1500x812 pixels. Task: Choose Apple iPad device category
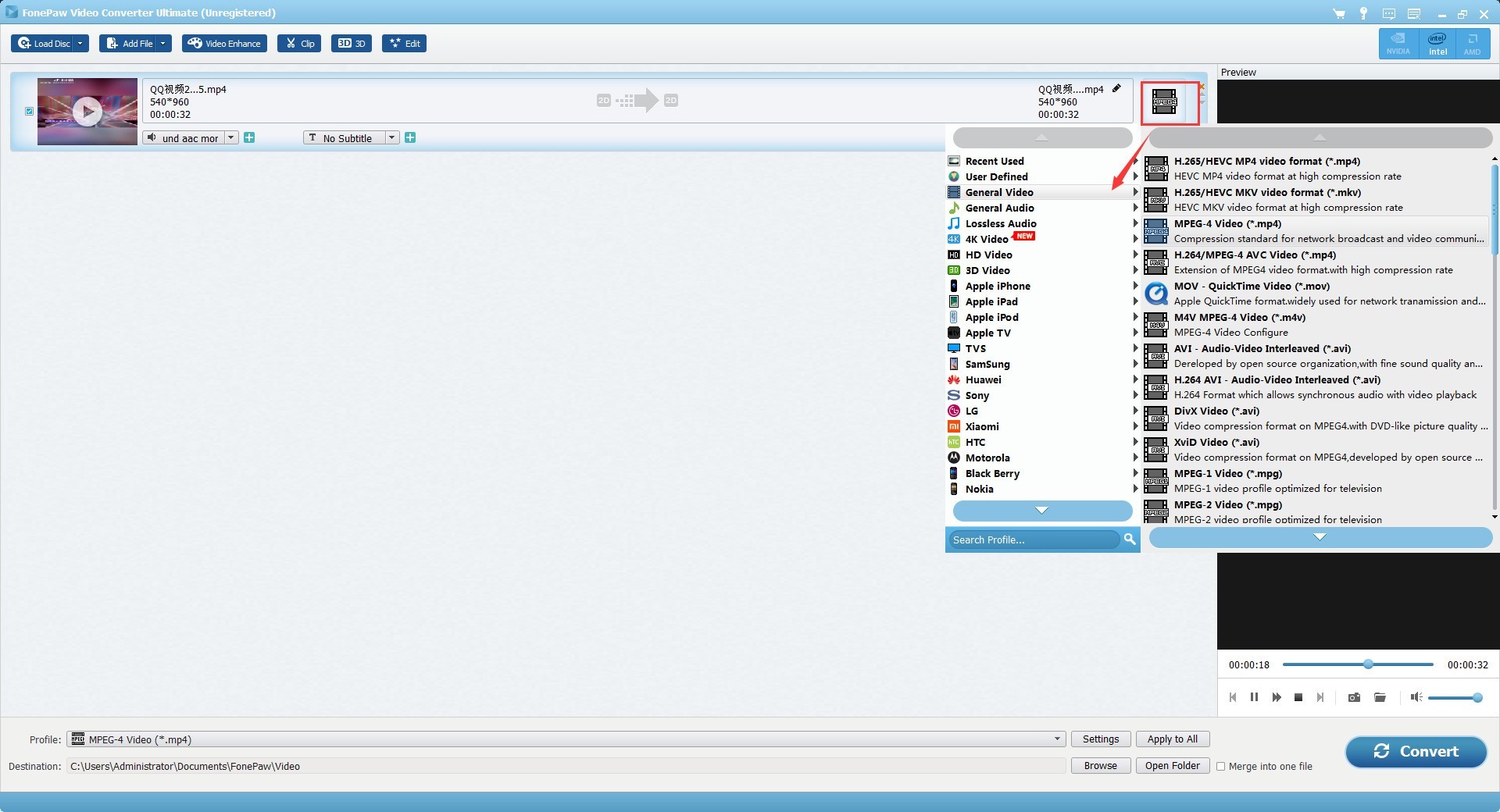pyautogui.click(x=1042, y=301)
